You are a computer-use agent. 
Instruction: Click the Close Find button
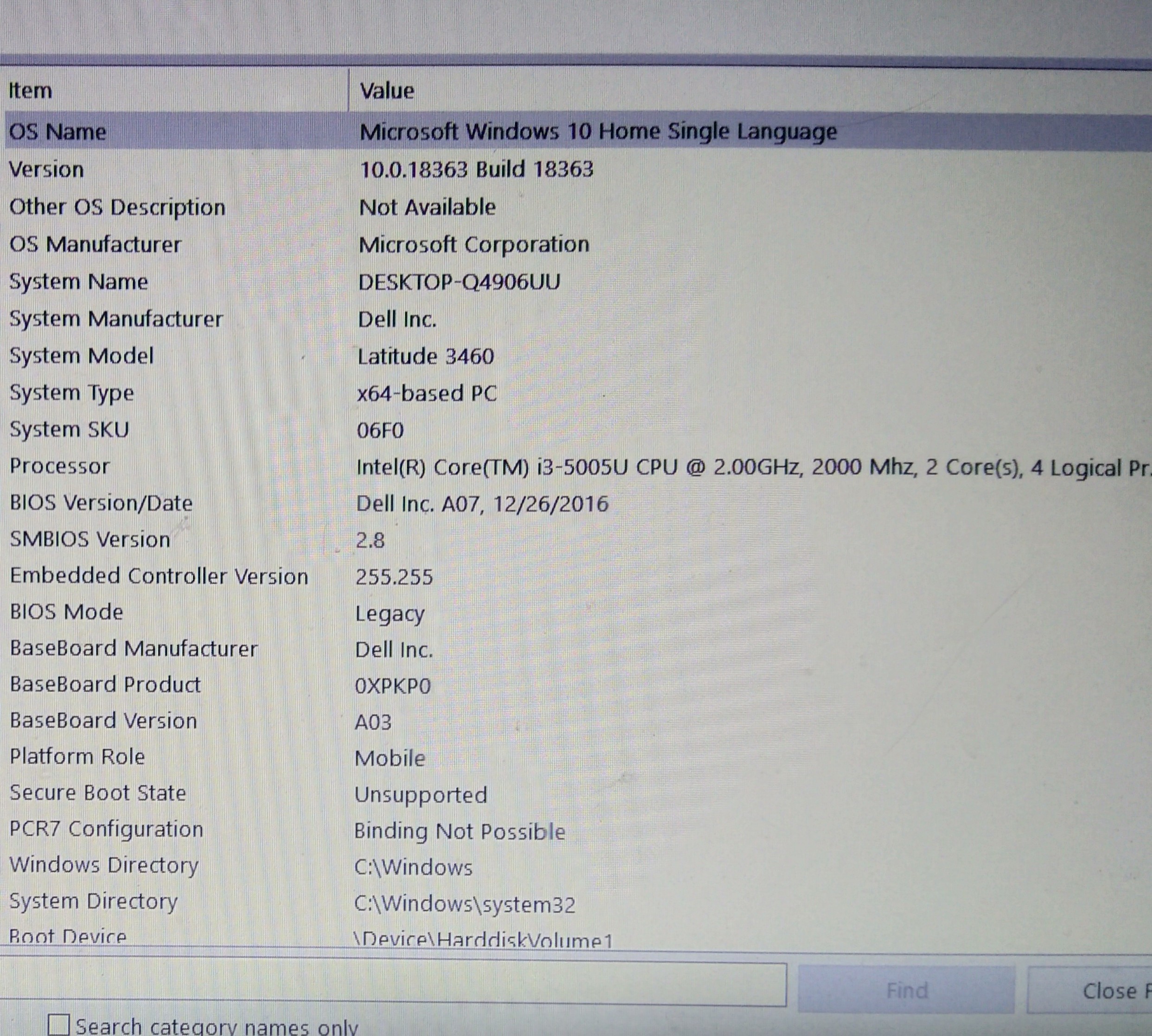[x=1090, y=991]
